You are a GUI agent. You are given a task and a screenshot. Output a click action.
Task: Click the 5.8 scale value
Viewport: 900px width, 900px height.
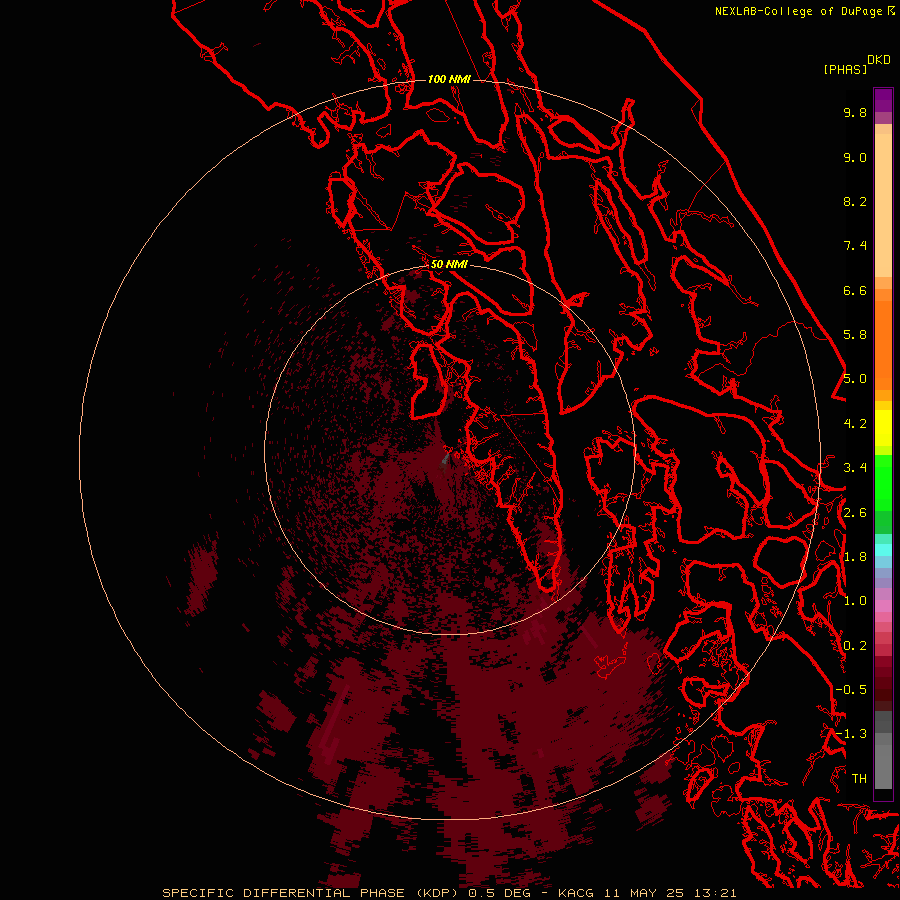pos(855,335)
